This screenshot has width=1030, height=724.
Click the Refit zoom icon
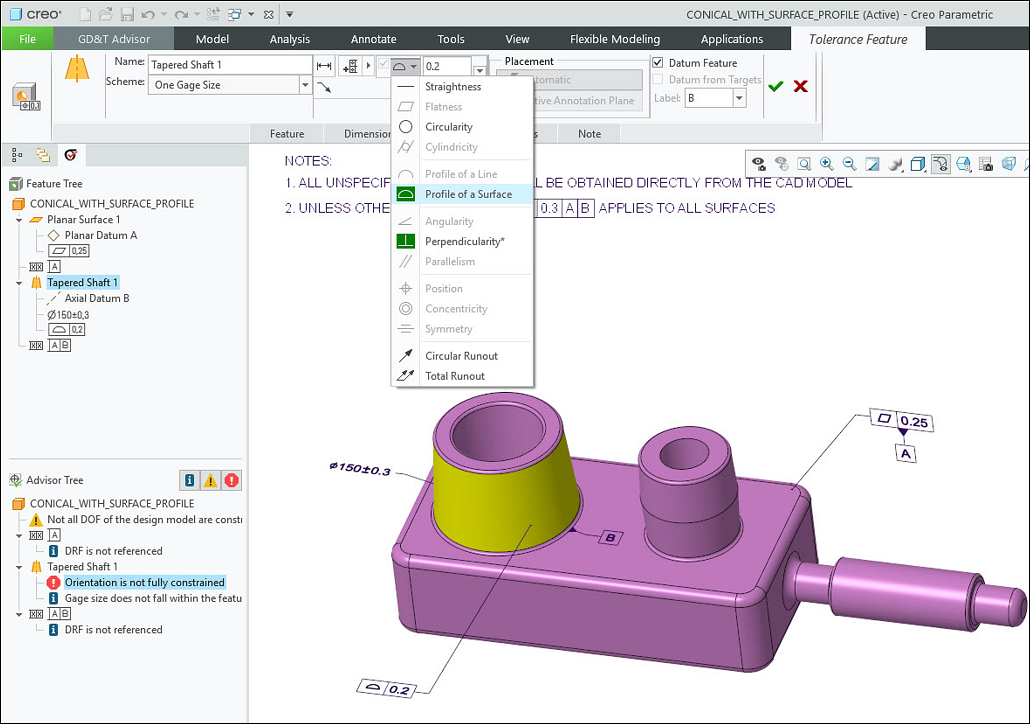point(803,164)
